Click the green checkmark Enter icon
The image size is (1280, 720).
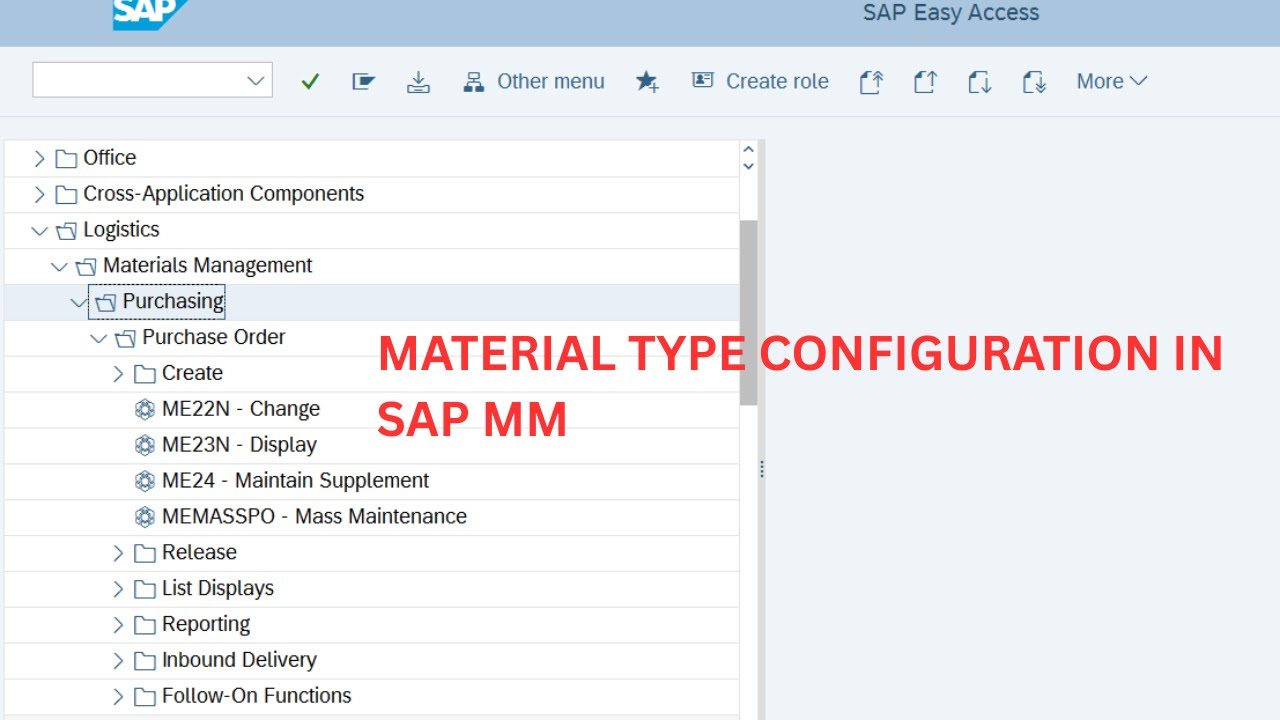[x=310, y=82]
